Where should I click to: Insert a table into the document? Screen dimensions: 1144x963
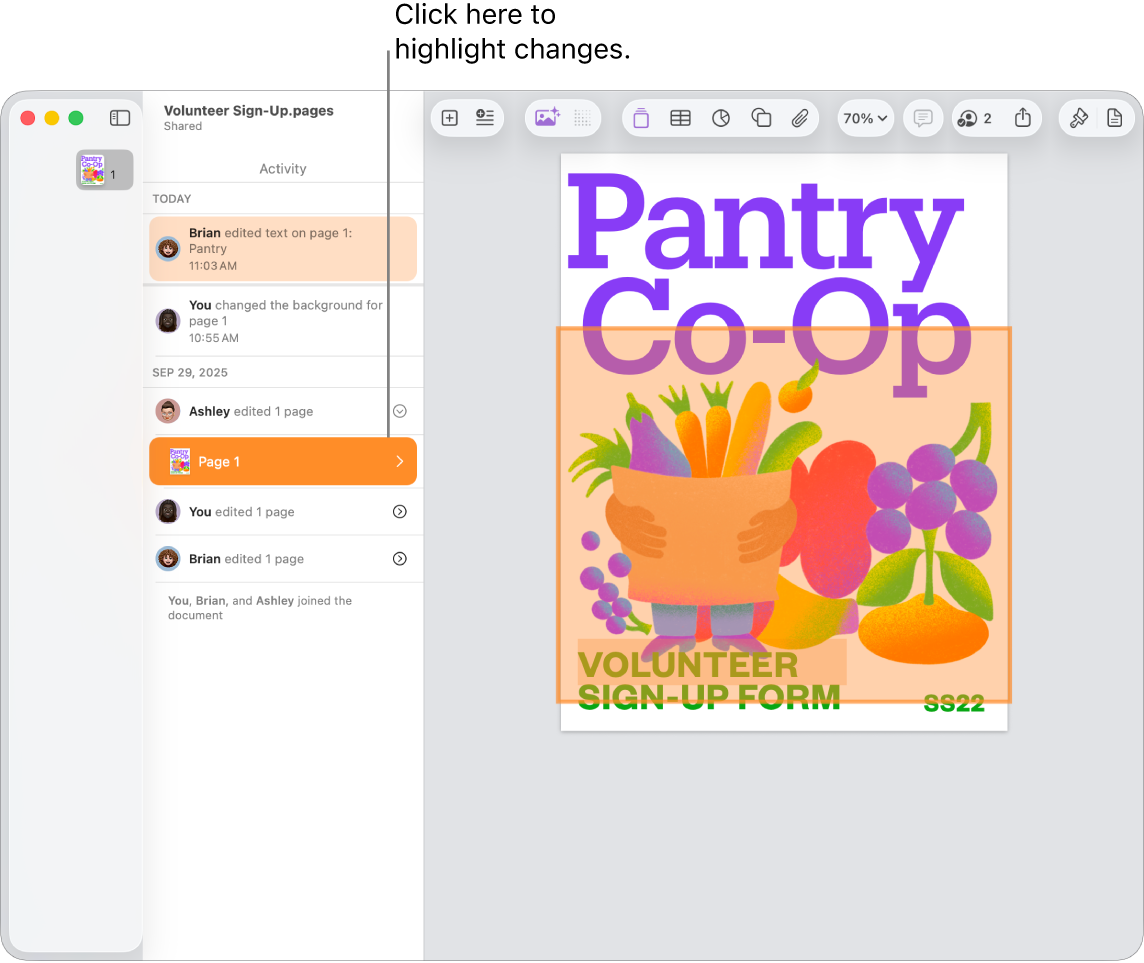click(x=680, y=118)
